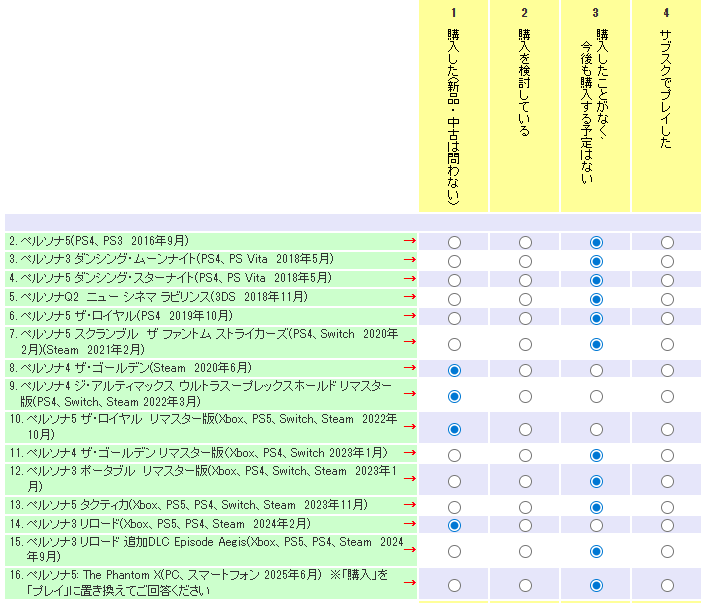Image resolution: width=701 pixels, height=603 pixels.
Task: Select option 1 for row 5 ペルソナQ2
Action: [454, 299]
